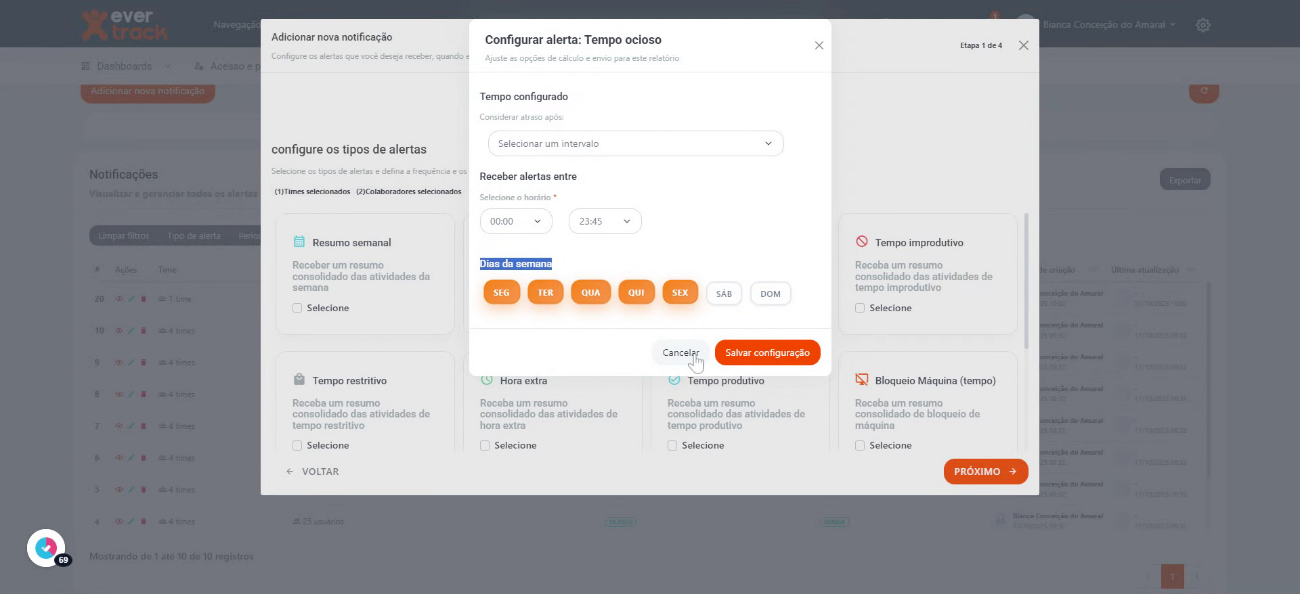1300x594 pixels.
Task: Click the PRÓXIMO button
Action: click(x=985, y=471)
